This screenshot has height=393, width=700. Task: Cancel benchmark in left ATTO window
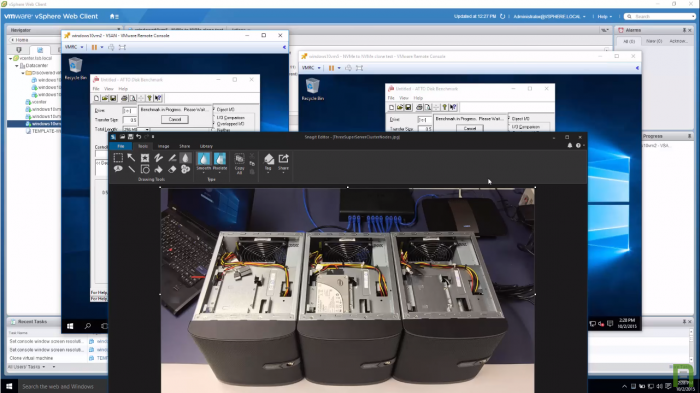(x=175, y=119)
